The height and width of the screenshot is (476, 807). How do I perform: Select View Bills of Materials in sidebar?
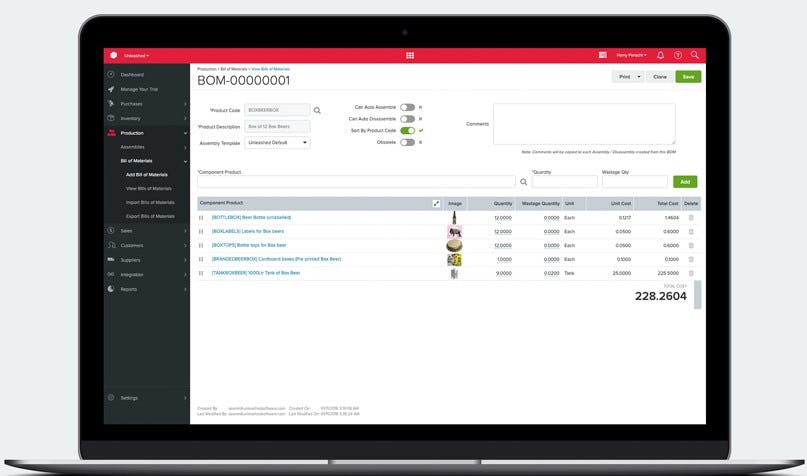click(149, 189)
